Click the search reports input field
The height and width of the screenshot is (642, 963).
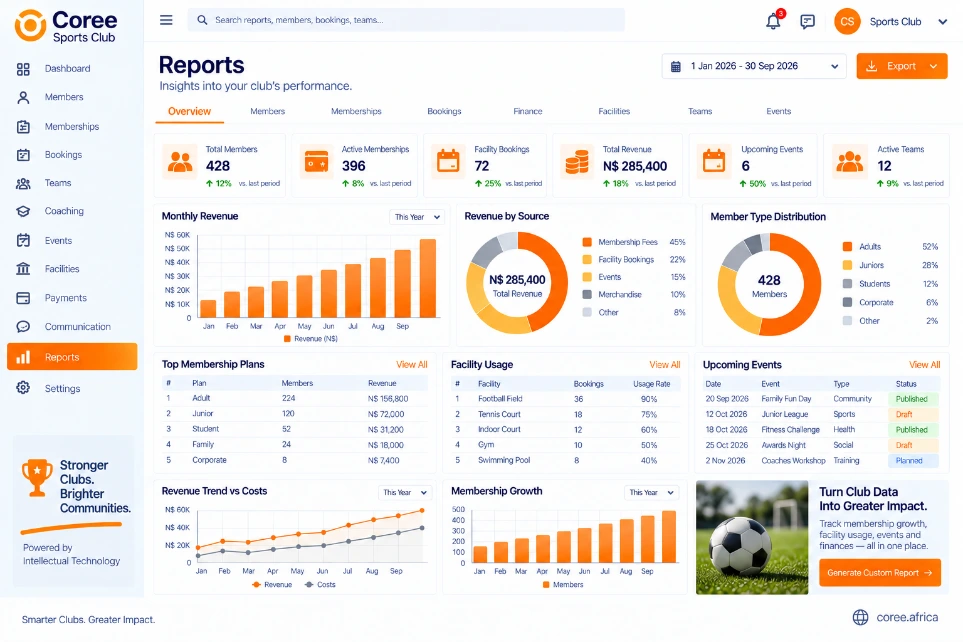pos(406,20)
